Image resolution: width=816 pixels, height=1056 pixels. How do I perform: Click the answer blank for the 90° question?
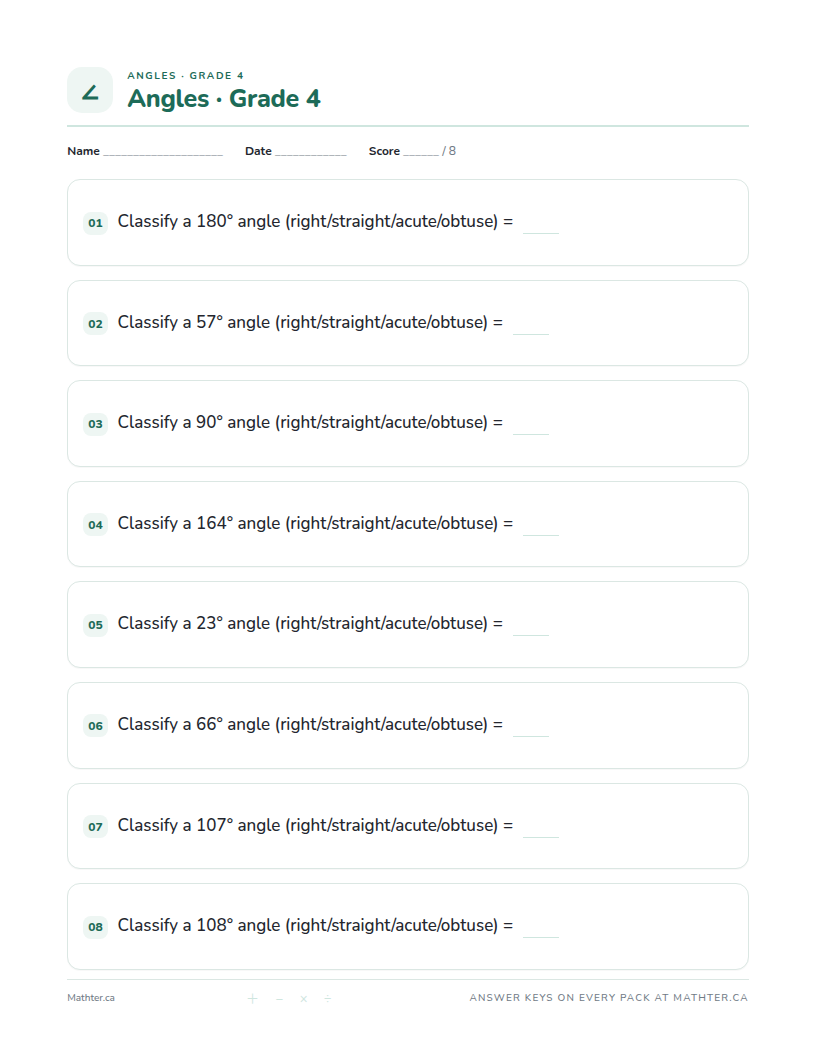click(x=531, y=426)
